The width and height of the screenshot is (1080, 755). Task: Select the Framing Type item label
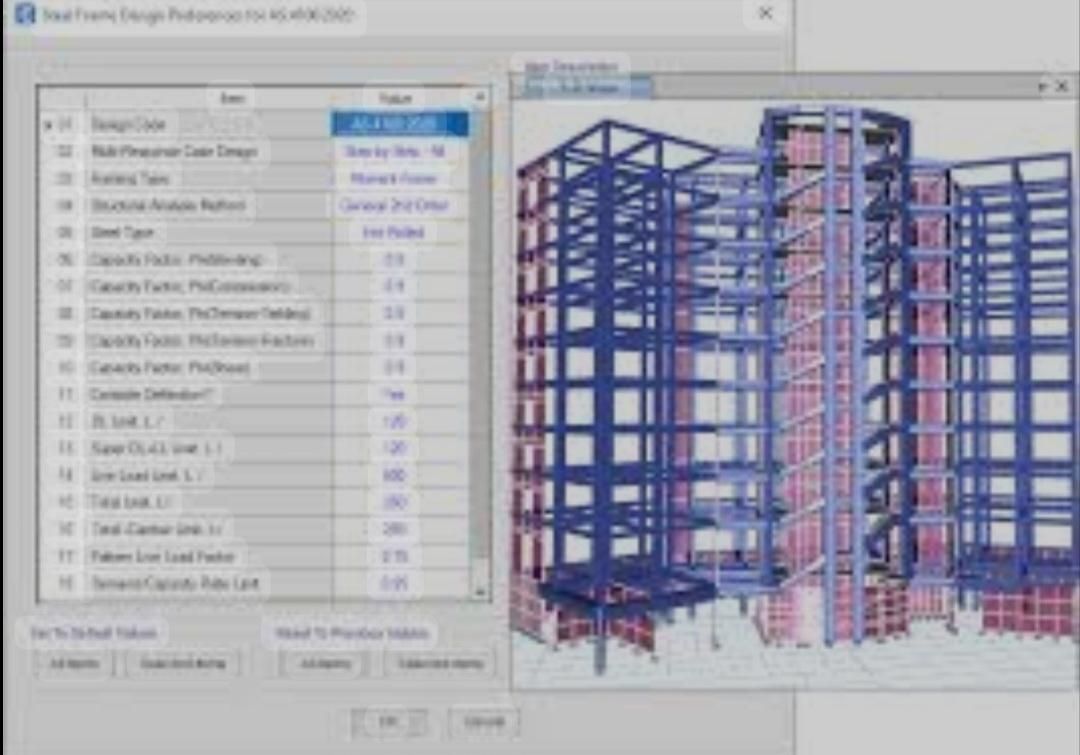pyautogui.click(x=130, y=178)
